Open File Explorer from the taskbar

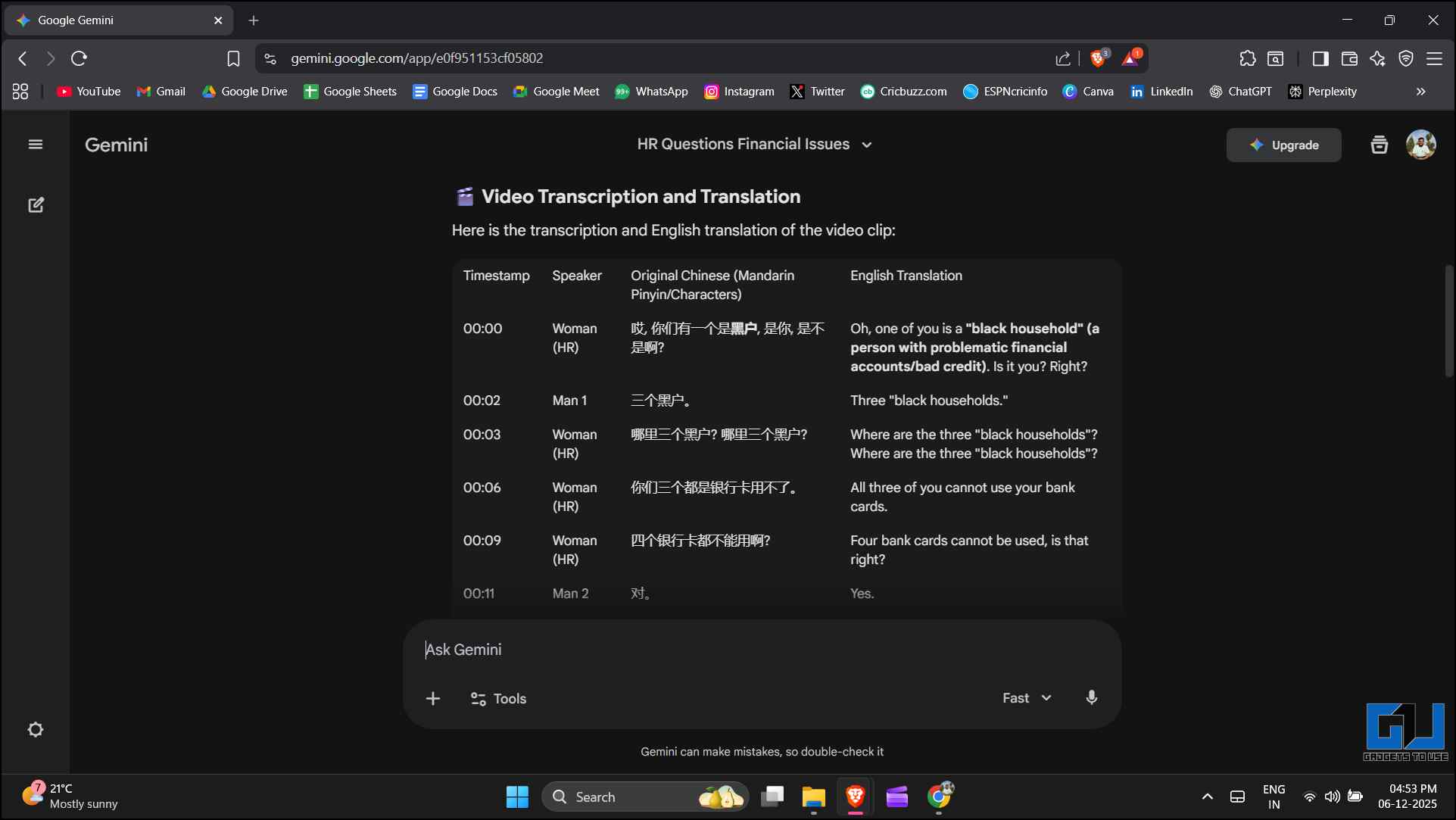(x=813, y=797)
